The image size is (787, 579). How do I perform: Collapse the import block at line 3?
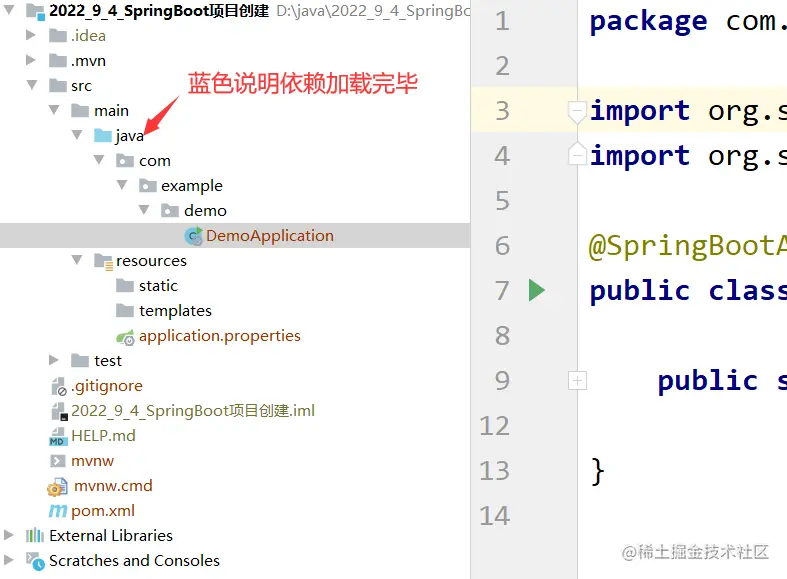click(x=577, y=111)
